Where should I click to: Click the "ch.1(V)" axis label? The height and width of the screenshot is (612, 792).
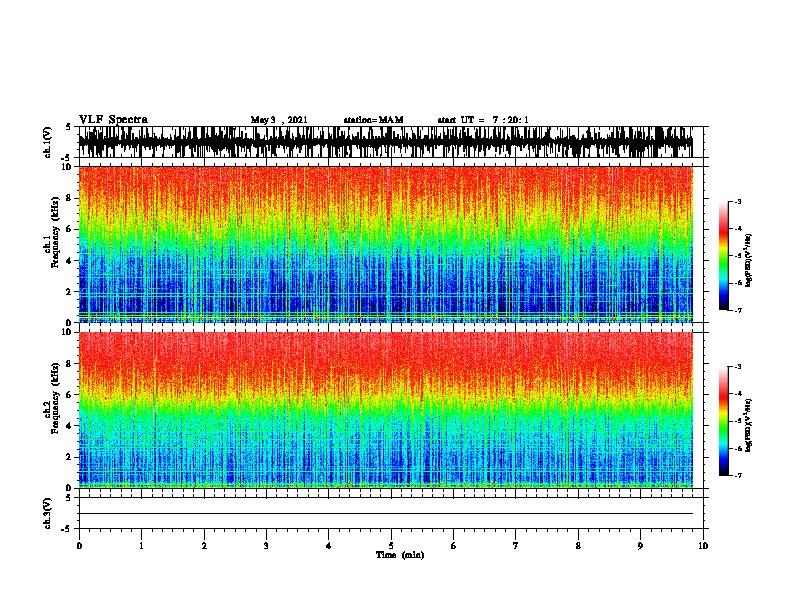click(48, 142)
